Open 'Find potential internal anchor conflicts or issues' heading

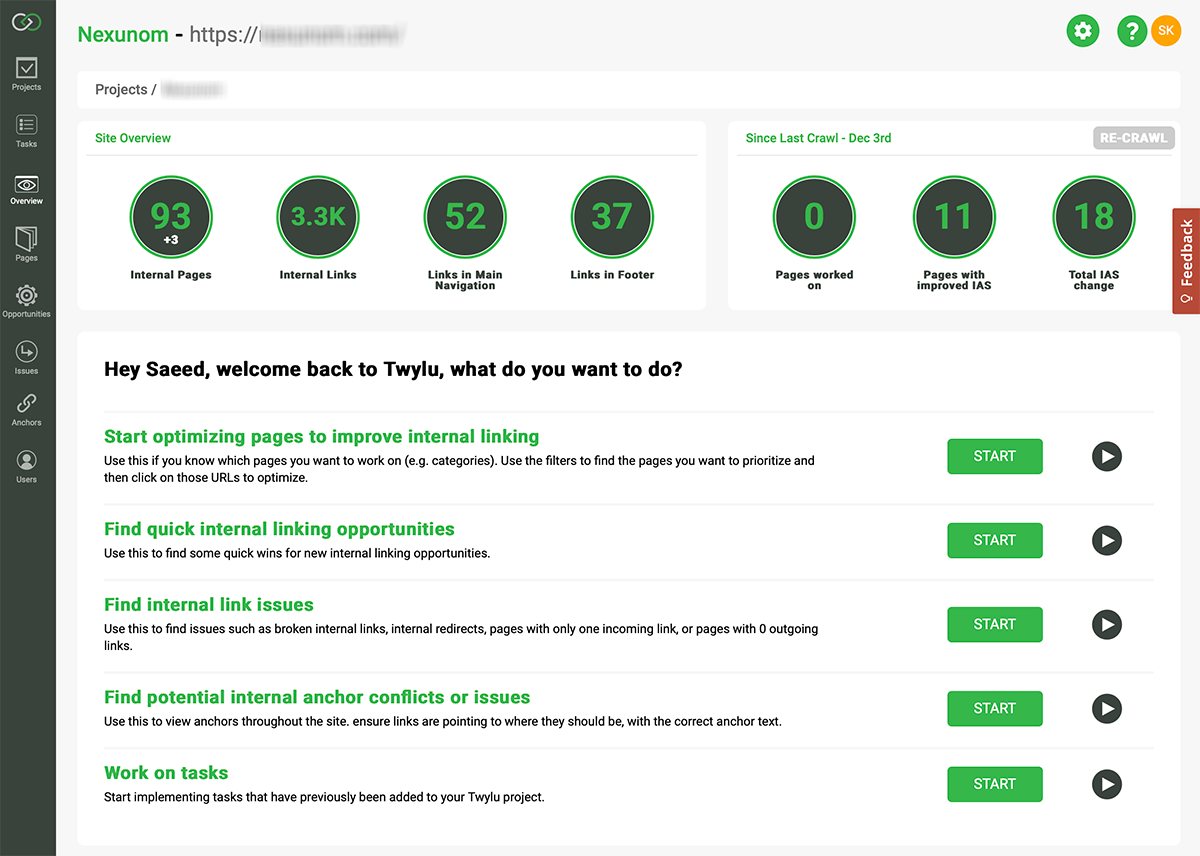tap(317, 697)
